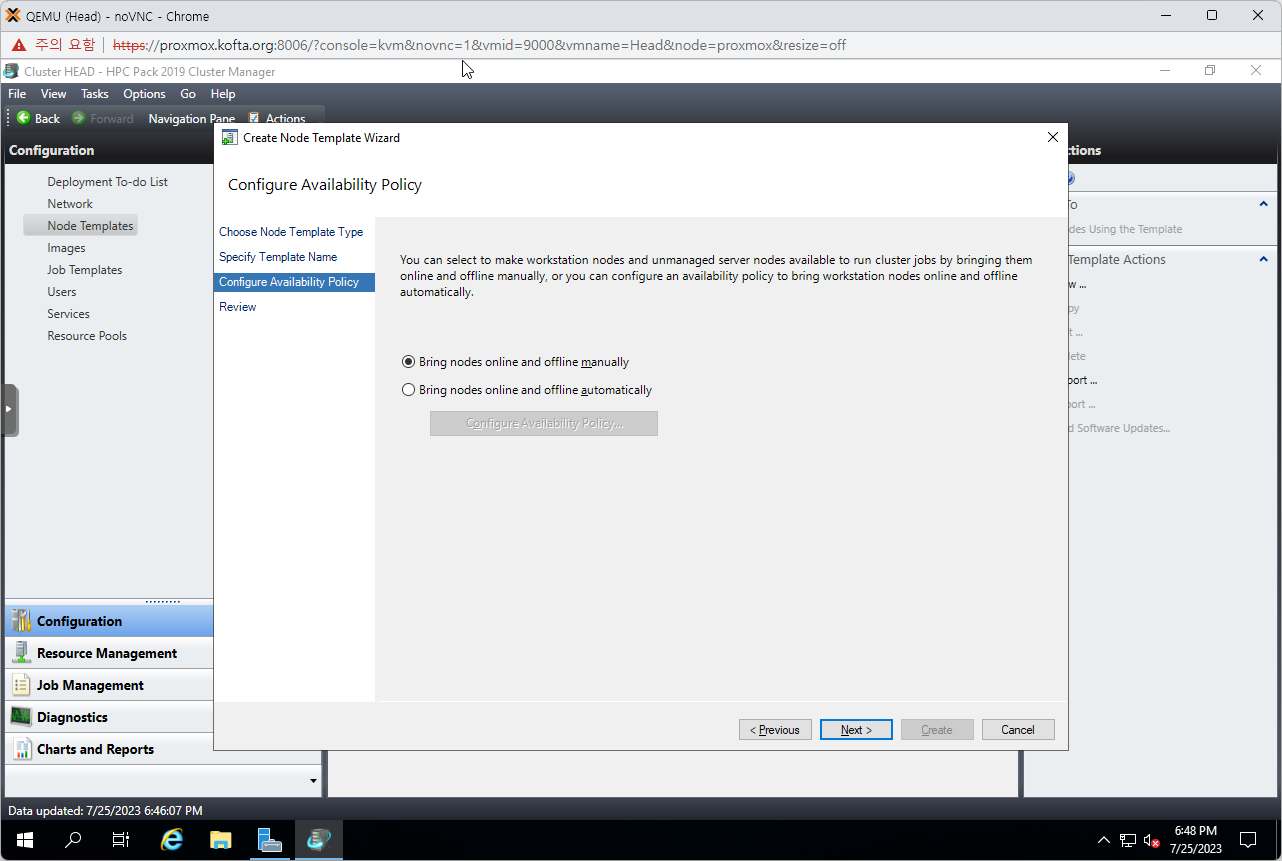
Task: Click the Charts and Reports icon
Action: [x=20, y=749]
